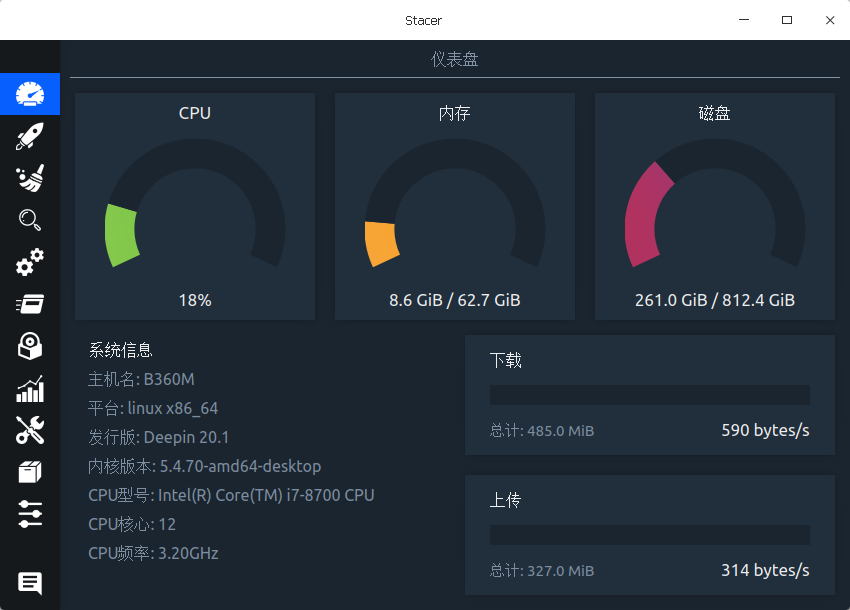Click the 261.0 GiB / 812.4 GiB value

click(714, 300)
